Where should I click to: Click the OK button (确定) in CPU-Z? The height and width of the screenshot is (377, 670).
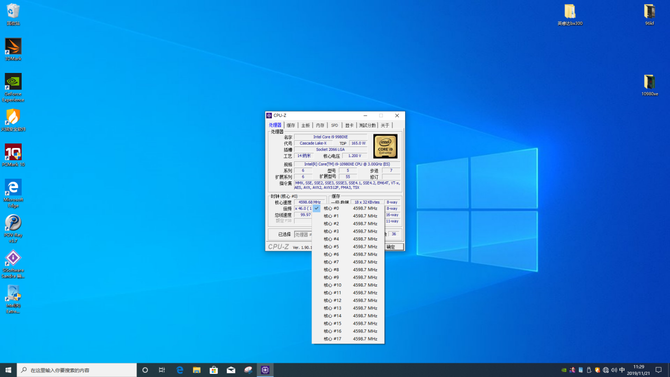[394, 247]
